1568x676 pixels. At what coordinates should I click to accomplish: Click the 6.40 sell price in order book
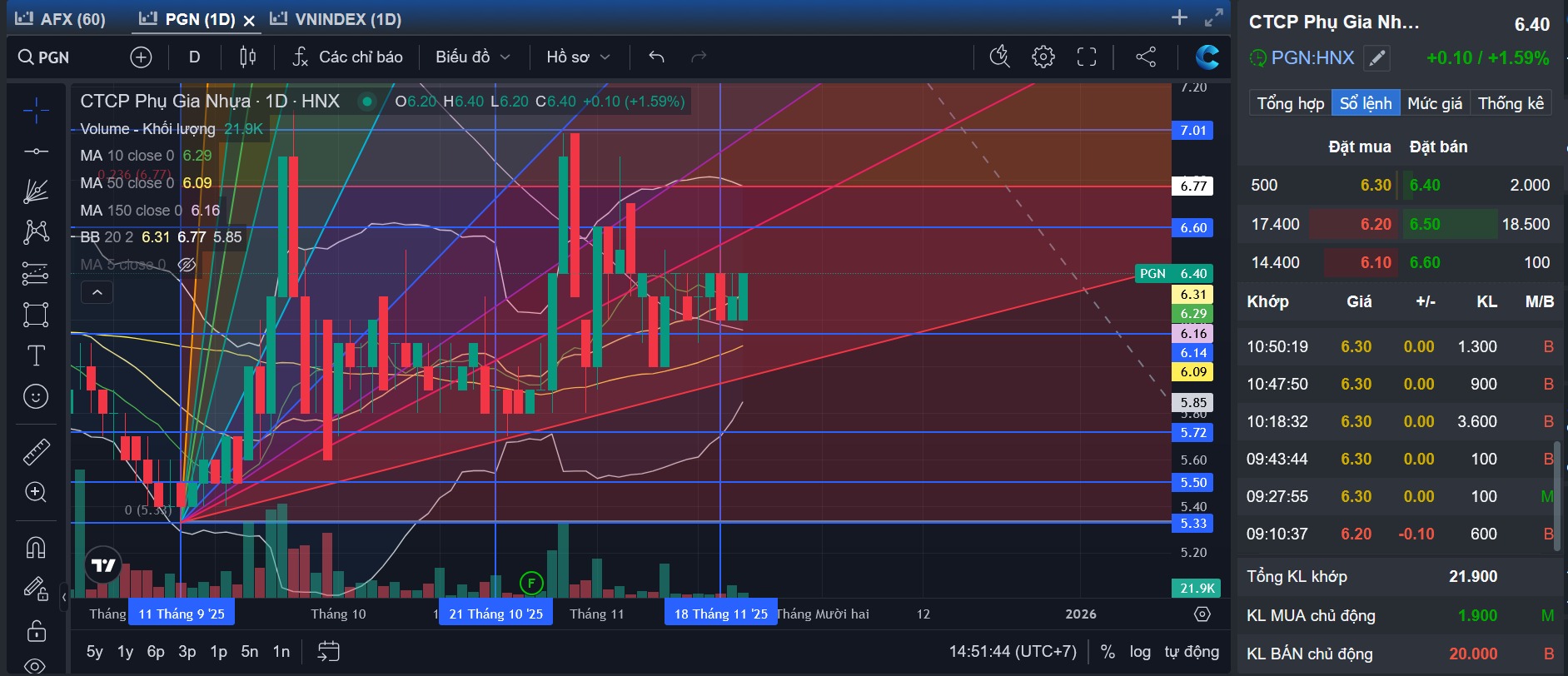[1425, 185]
